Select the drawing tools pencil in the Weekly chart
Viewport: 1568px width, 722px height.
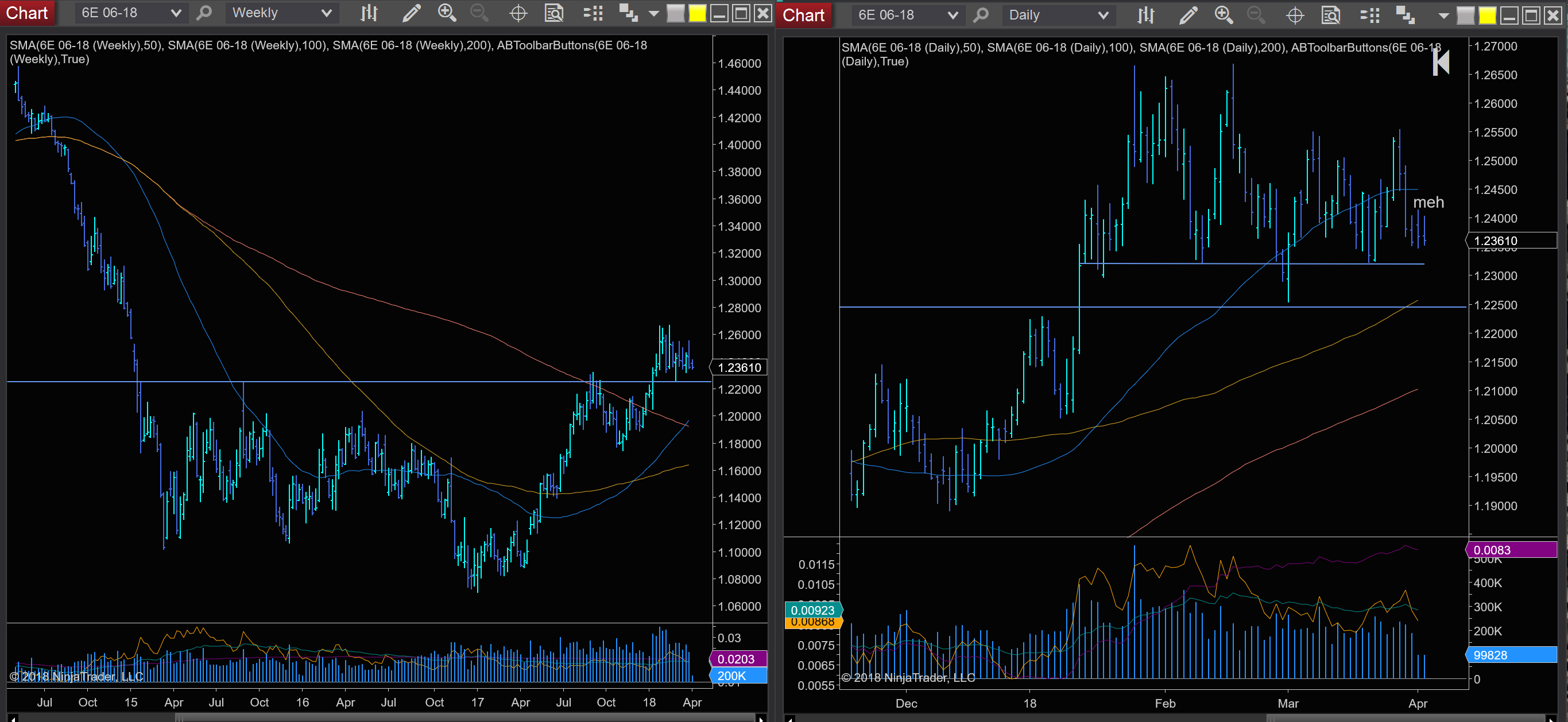click(x=412, y=13)
